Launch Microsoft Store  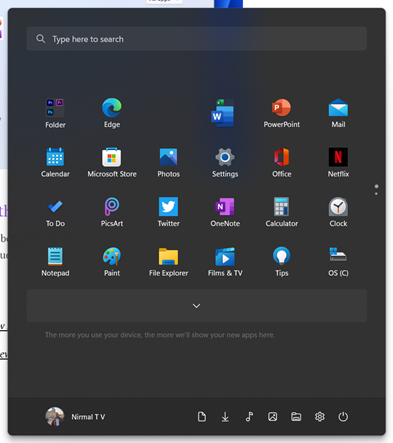[x=112, y=162]
